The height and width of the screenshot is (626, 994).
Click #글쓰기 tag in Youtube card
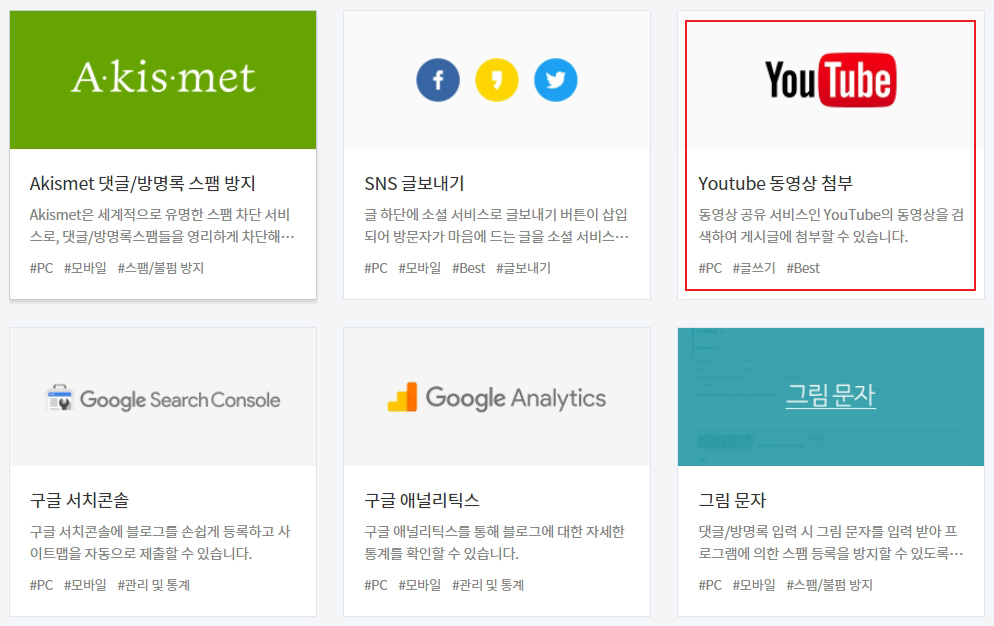[754, 268]
